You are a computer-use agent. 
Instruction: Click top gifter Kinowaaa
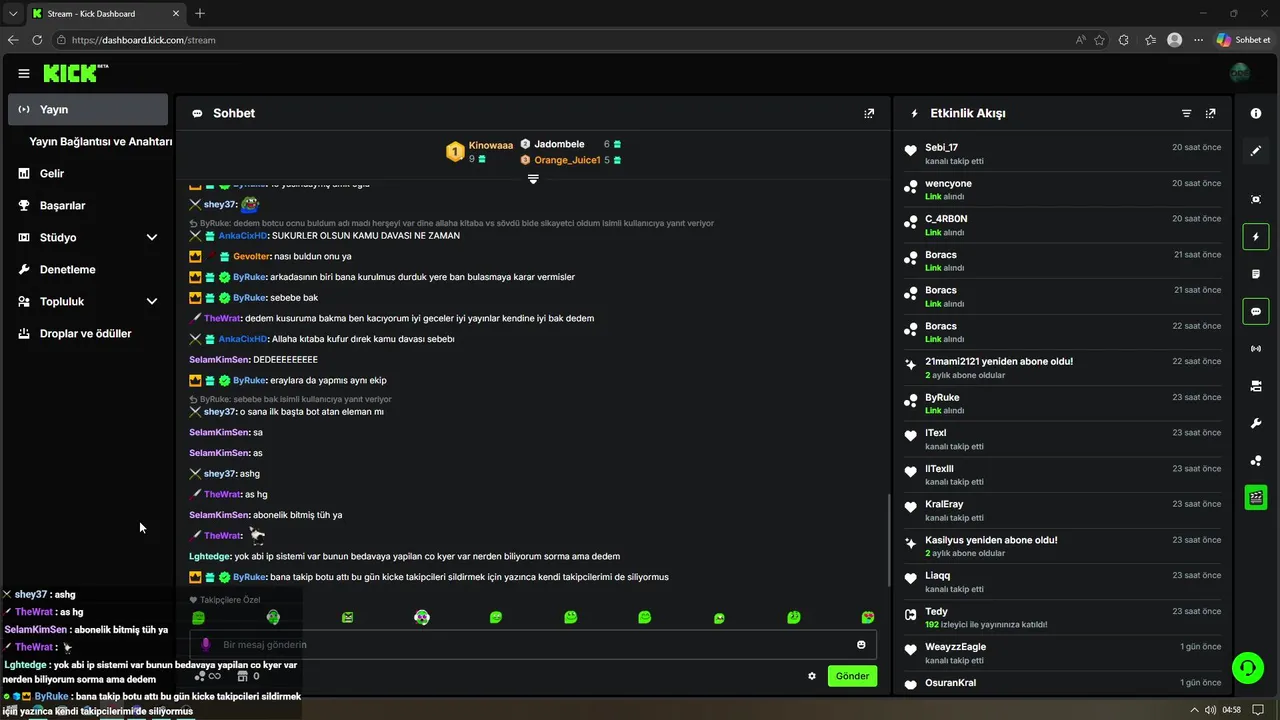pos(490,145)
